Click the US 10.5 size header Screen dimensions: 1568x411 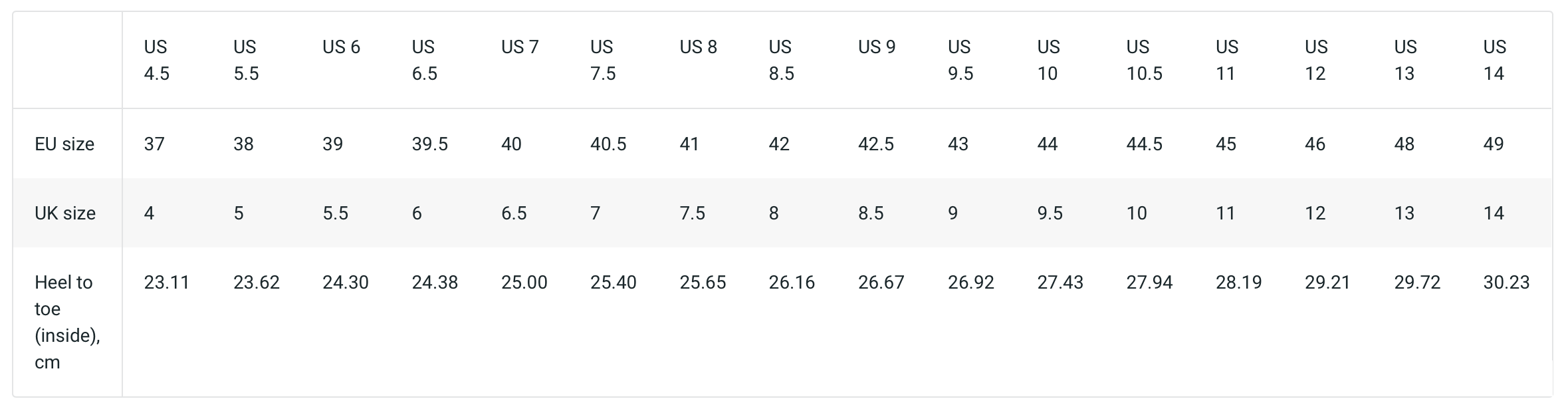(1144, 60)
